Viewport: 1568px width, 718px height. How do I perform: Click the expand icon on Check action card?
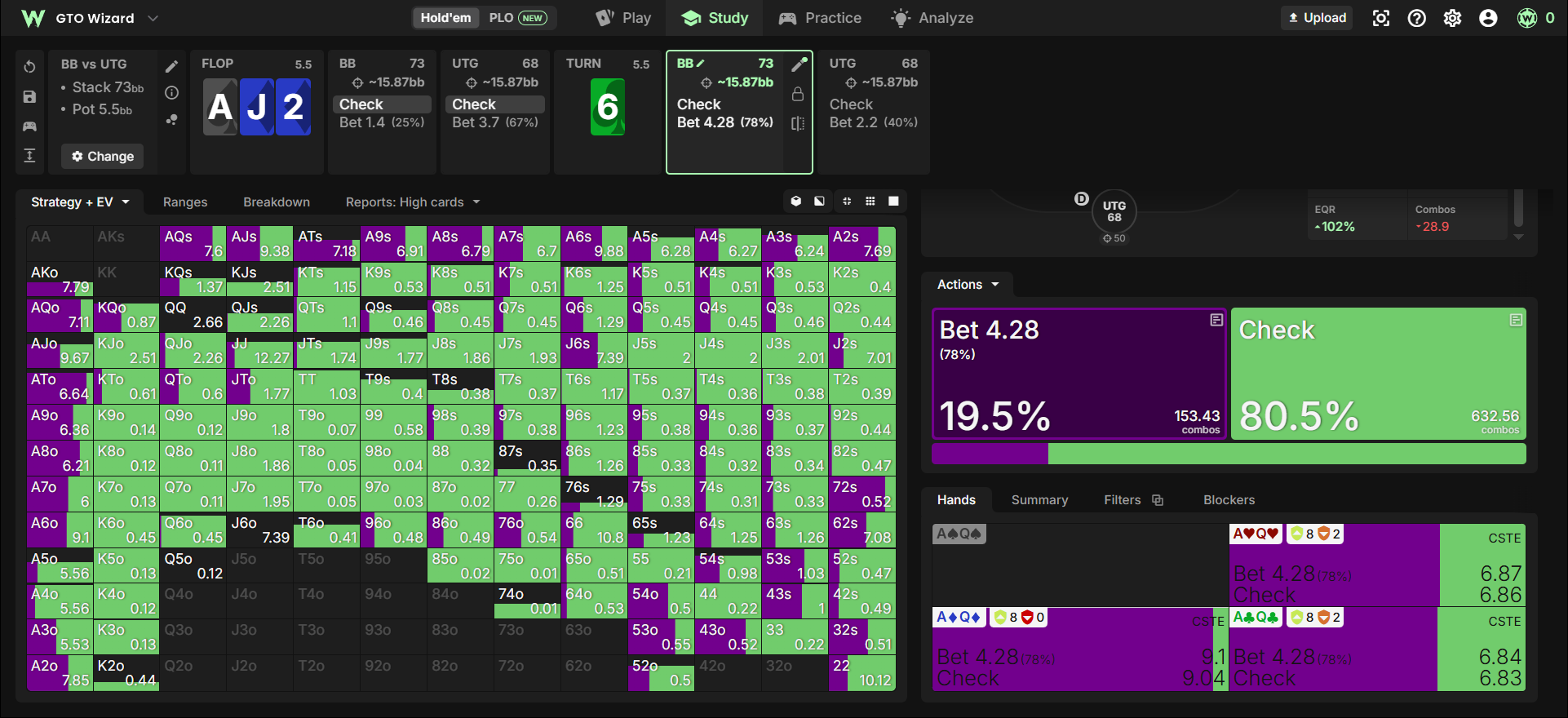(1516, 320)
